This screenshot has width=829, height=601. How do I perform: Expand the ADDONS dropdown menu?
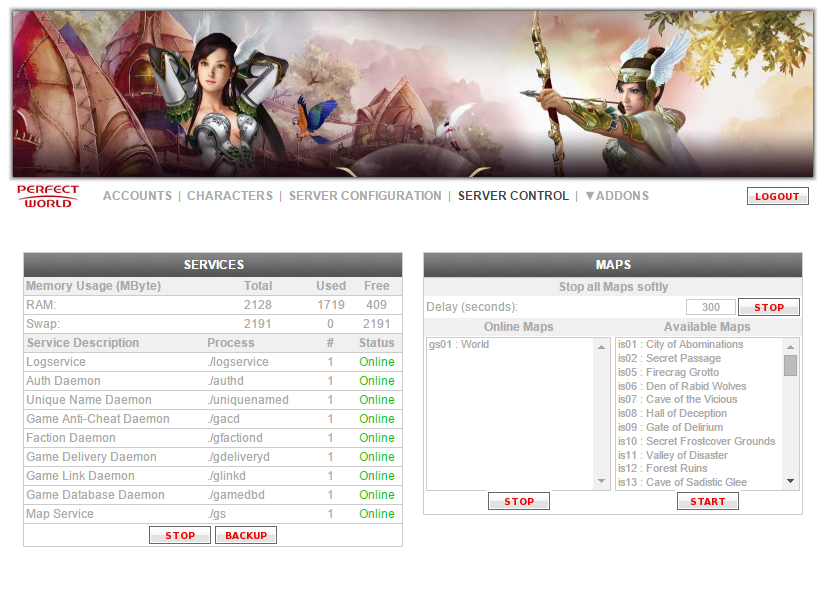pyautogui.click(x=617, y=196)
